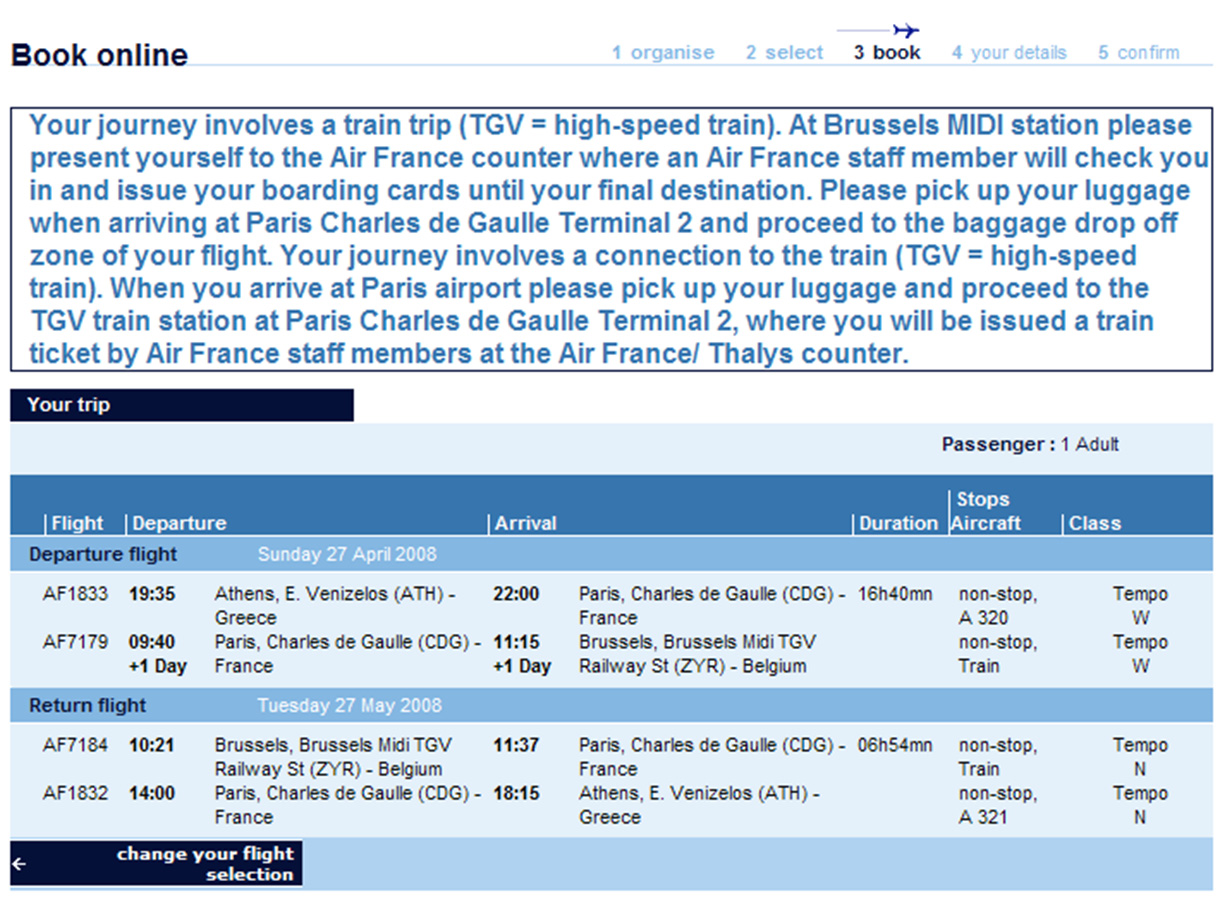Click the left arrow on change flight button

tap(19, 864)
